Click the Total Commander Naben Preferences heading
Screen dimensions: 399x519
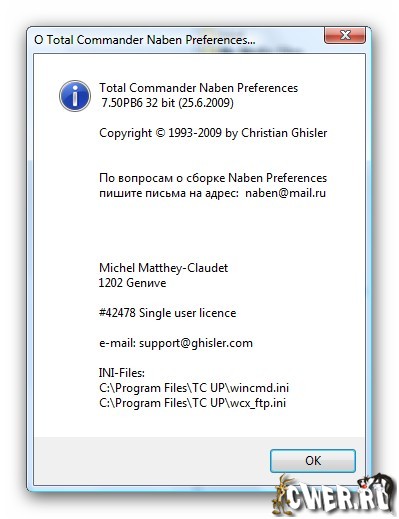click(198, 88)
